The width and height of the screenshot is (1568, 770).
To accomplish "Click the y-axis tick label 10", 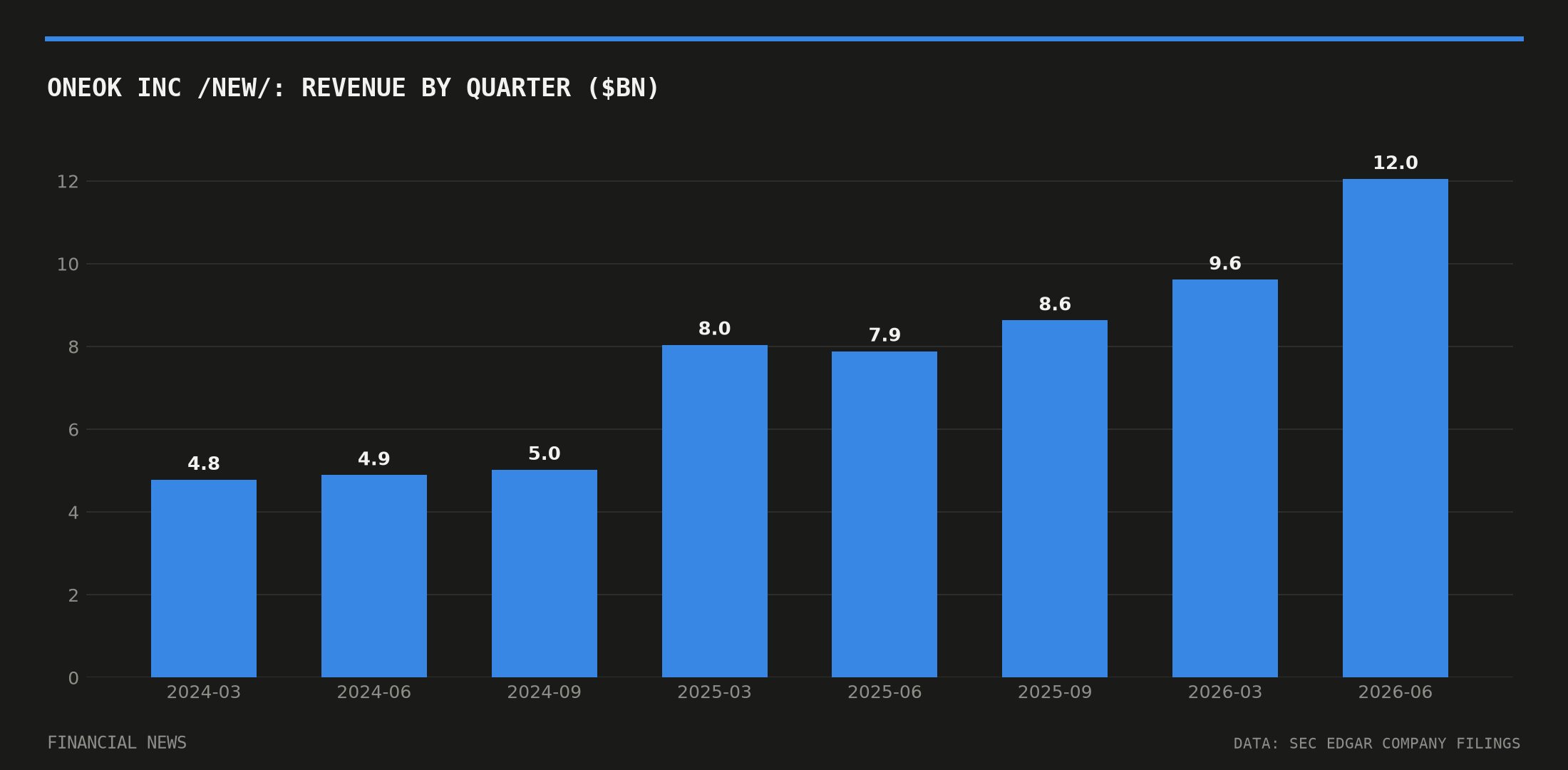I will 68,265.
